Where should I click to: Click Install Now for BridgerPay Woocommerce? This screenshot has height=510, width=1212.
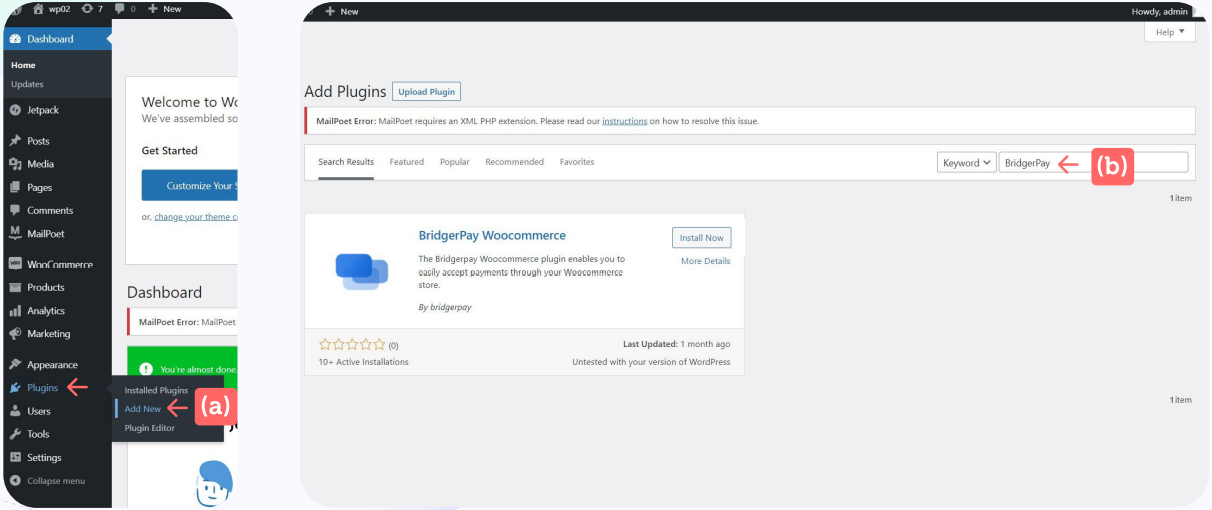702,238
